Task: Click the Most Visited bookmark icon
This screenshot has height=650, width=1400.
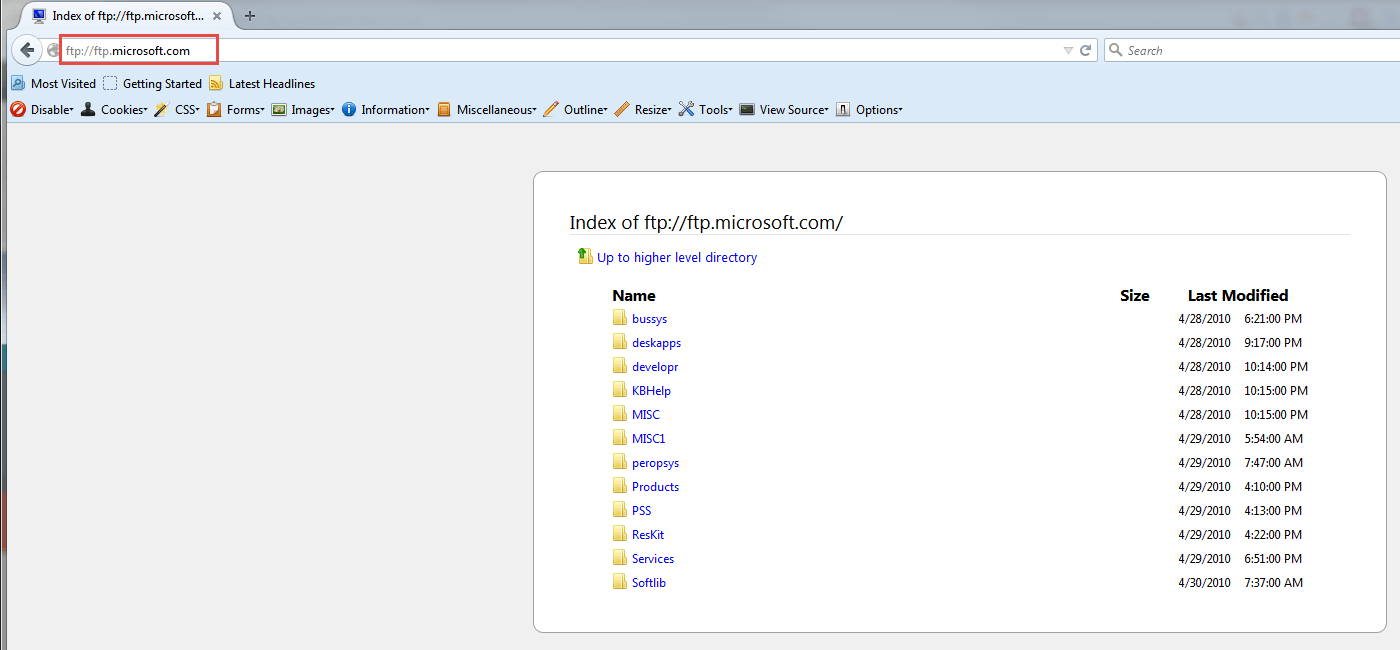Action: pos(17,84)
